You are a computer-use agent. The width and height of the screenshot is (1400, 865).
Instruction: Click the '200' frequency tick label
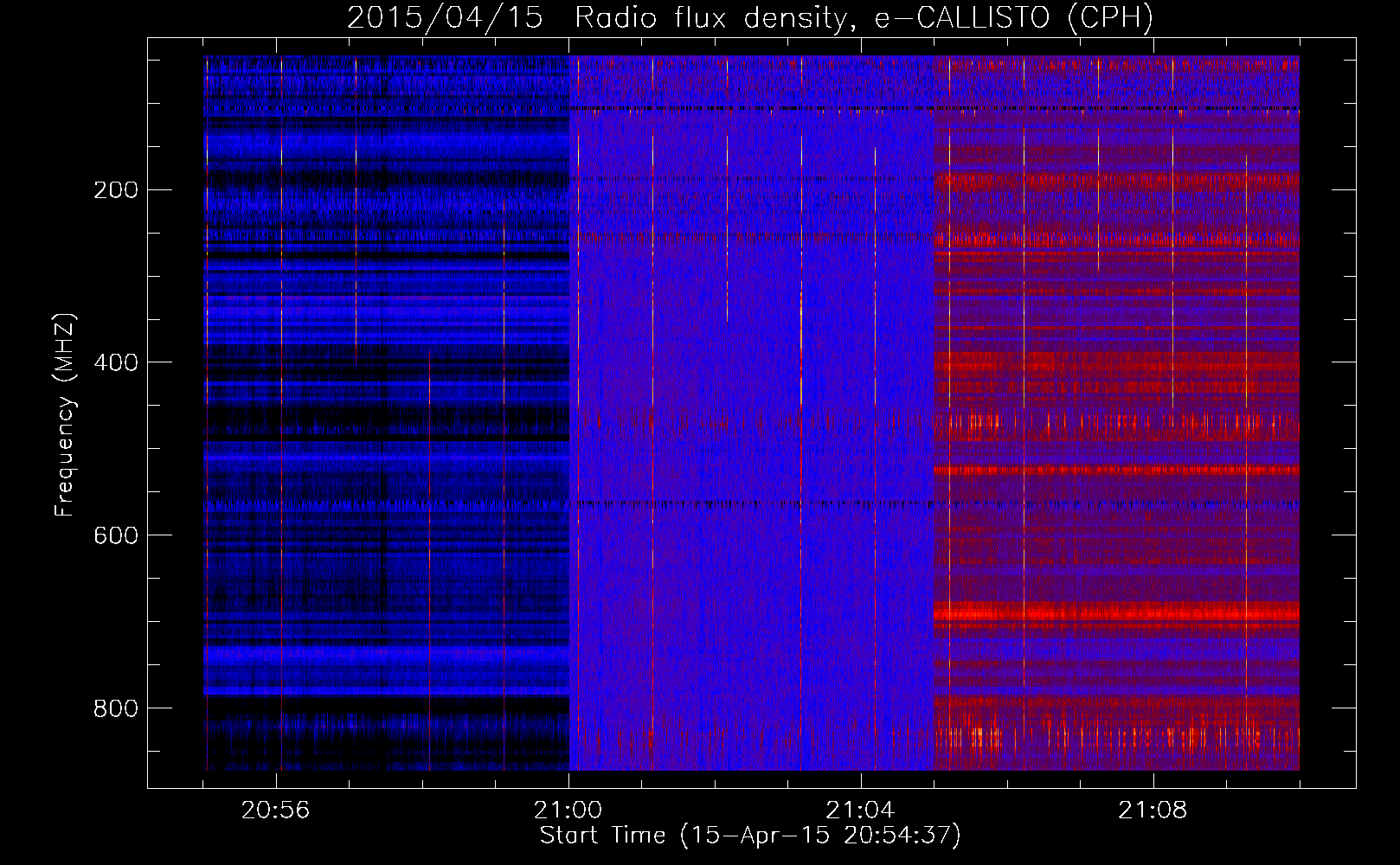pos(116,189)
